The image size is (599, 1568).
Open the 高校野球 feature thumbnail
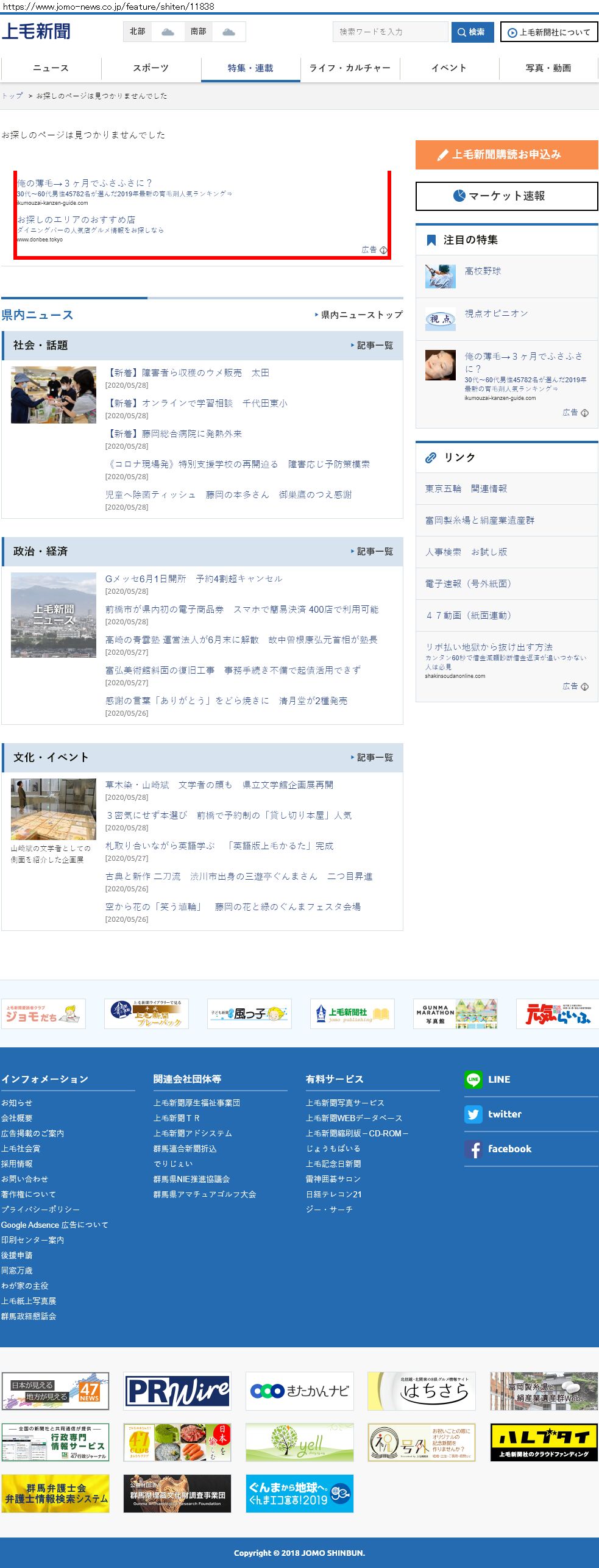440,276
